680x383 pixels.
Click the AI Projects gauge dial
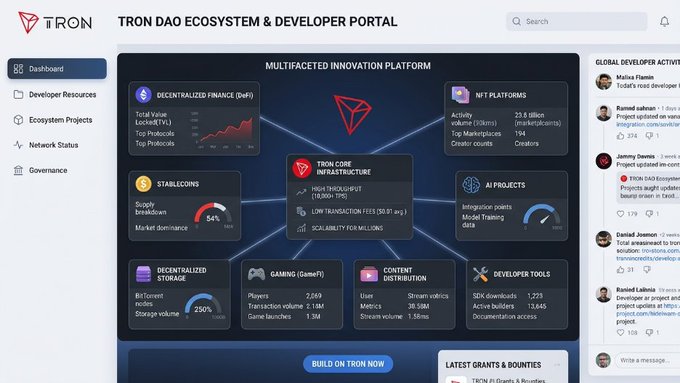(x=542, y=216)
